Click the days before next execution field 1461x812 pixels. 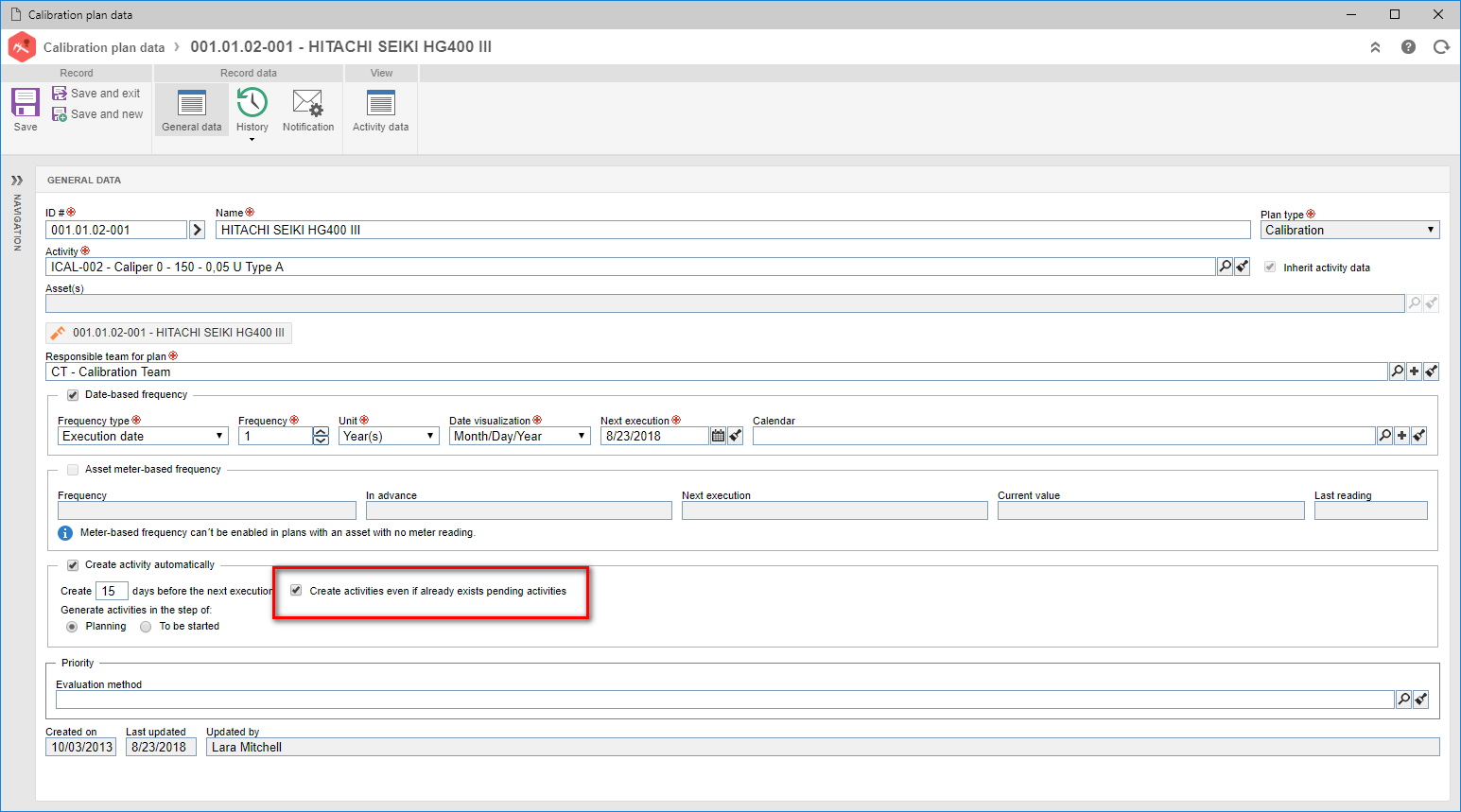pos(111,591)
